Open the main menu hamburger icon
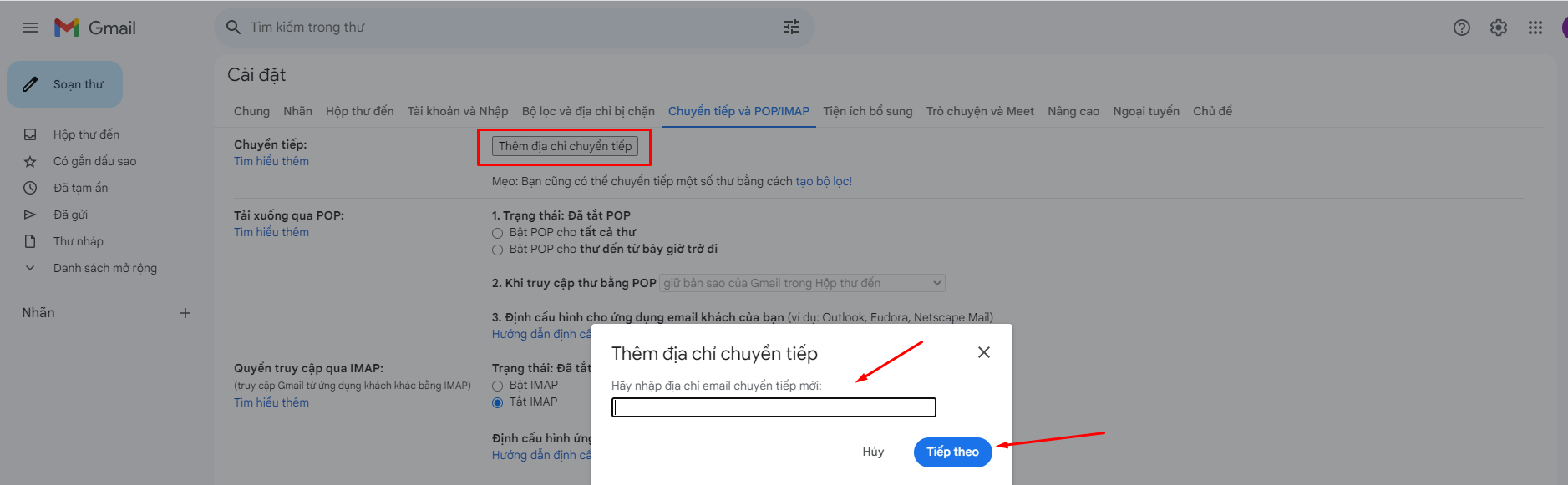Viewport: 1568px width, 485px height. tap(30, 28)
